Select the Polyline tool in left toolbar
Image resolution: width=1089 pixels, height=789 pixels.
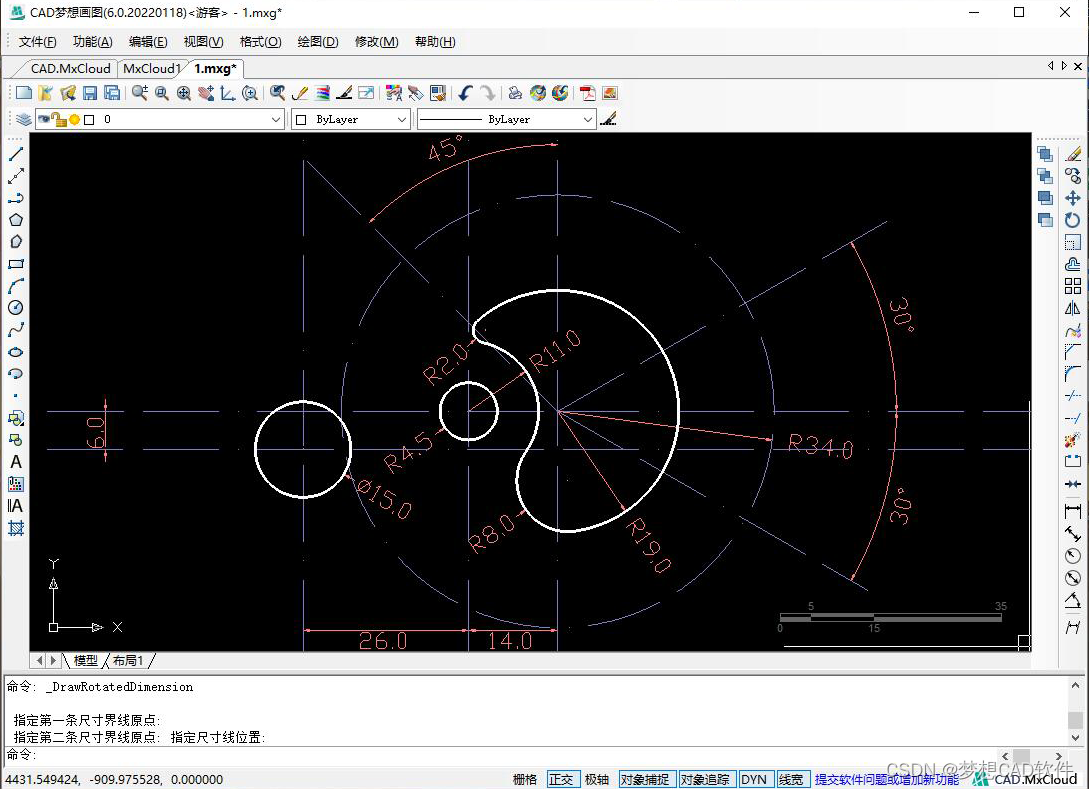(x=16, y=198)
